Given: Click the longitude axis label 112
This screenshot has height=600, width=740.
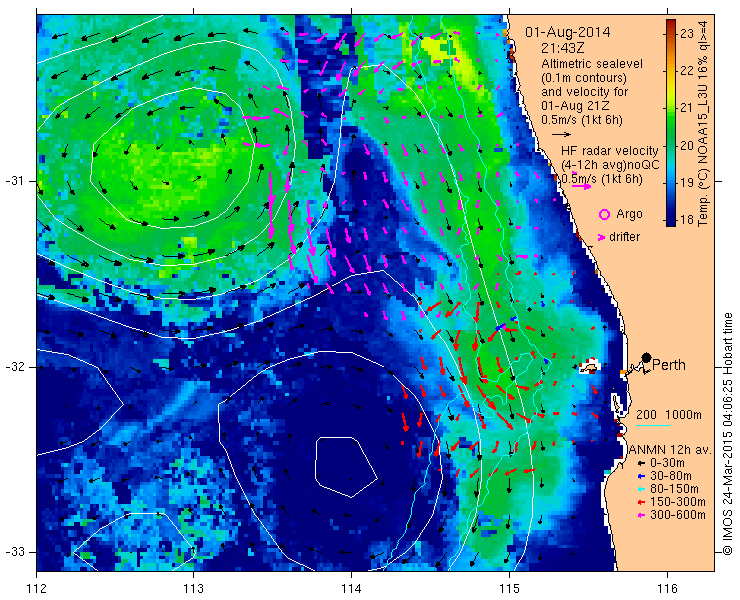Looking at the screenshot, I should (x=37, y=589).
